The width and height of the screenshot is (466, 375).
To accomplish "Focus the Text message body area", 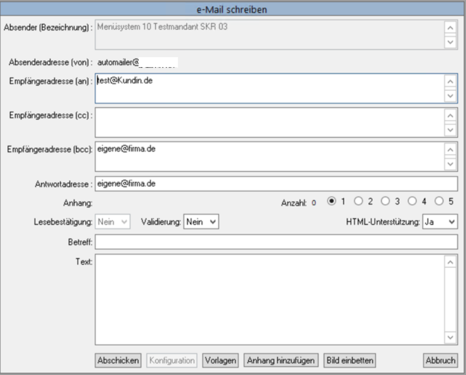I will pos(270,300).
